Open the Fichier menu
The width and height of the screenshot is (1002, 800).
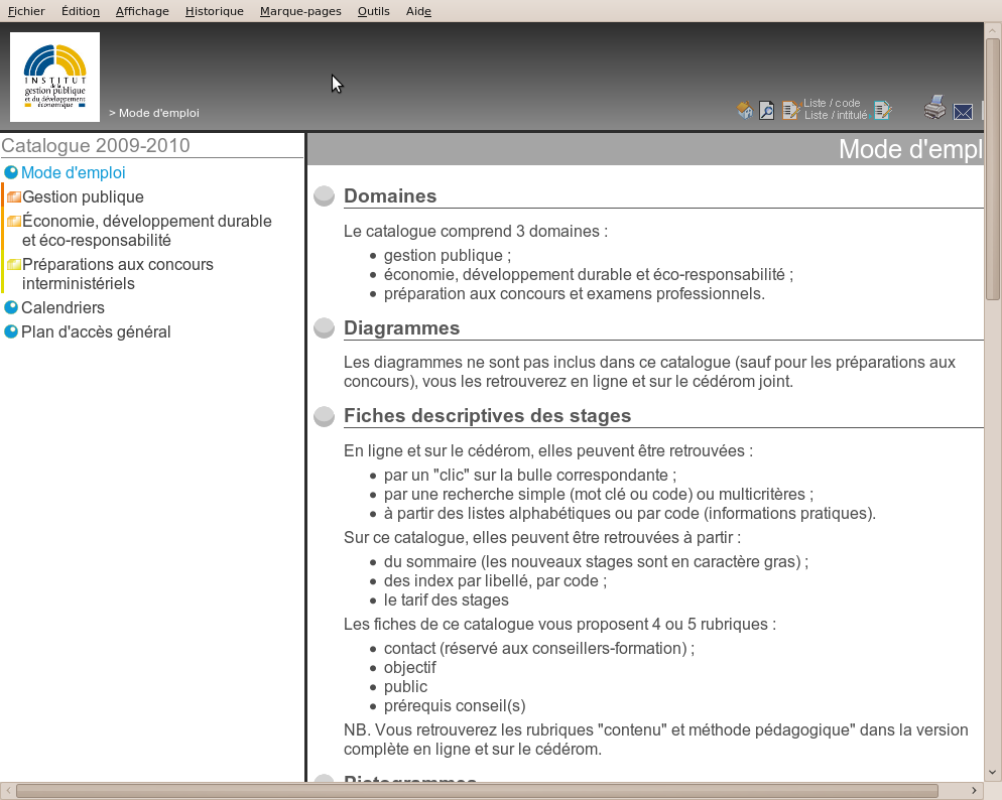coord(26,11)
